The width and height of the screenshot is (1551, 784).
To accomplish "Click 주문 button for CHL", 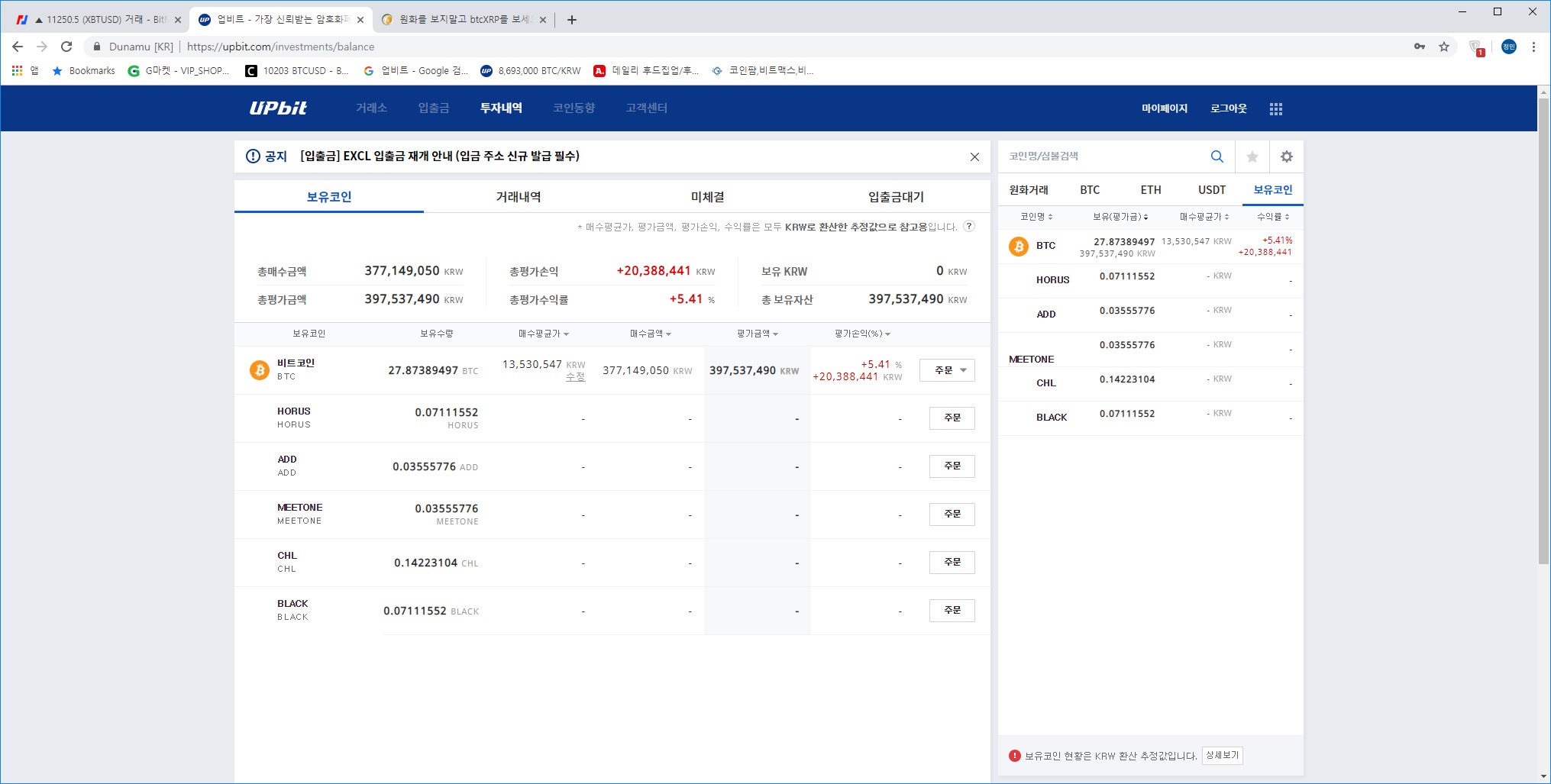I will 952,563.
